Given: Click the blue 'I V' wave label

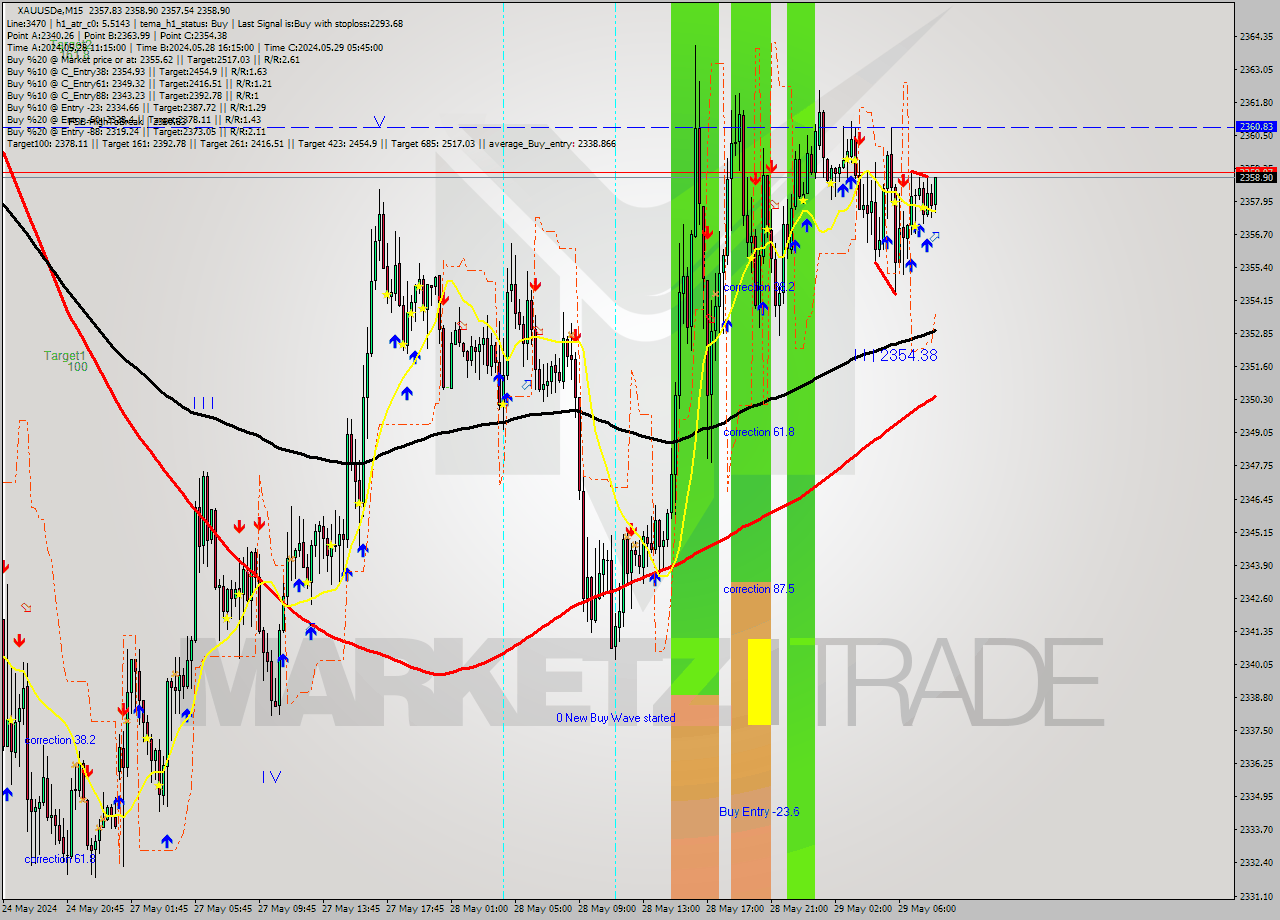Looking at the screenshot, I should (x=271, y=776).
